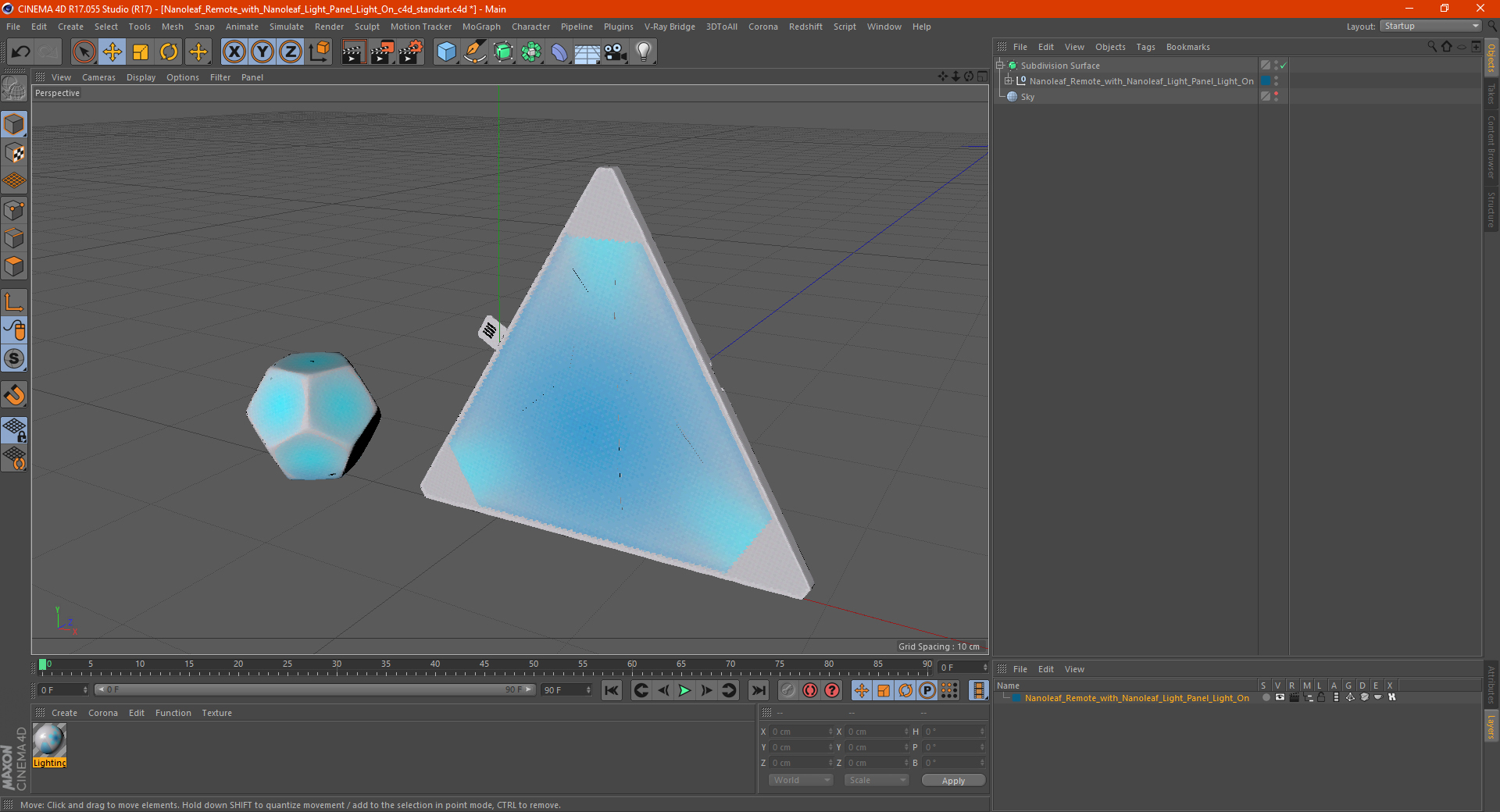Image resolution: width=1500 pixels, height=812 pixels.
Task: Open the MoGraph menu
Action: pyautogui.click(x=481, y=27)
